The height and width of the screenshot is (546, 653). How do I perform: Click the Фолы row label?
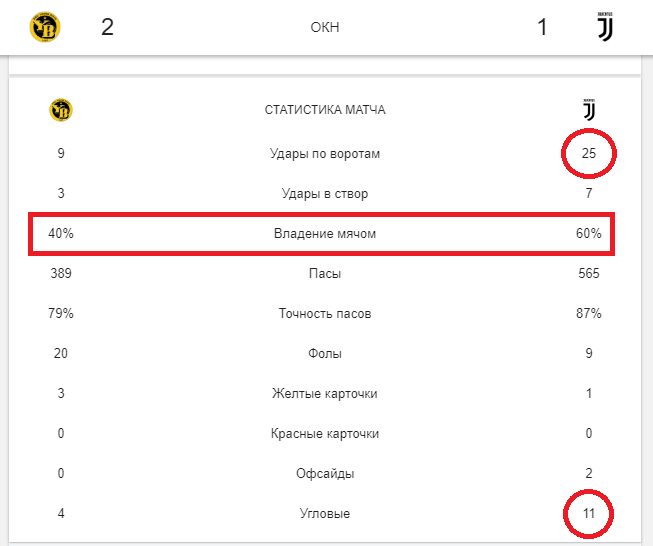click(325, 353)
